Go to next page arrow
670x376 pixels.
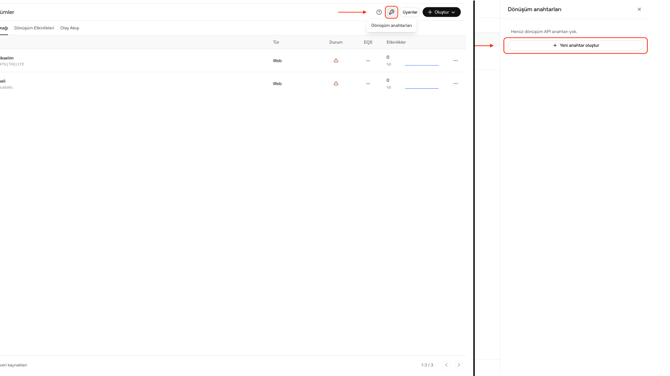[459, 365]
